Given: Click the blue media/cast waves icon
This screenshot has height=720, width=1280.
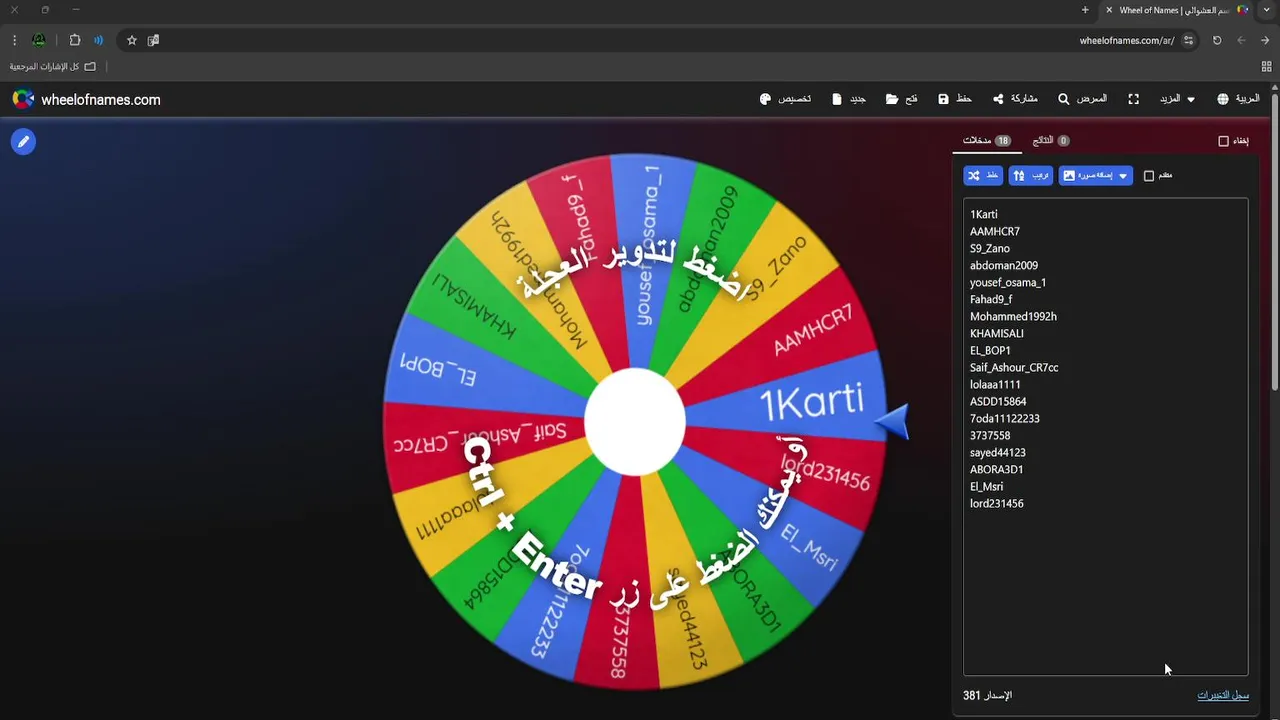Looking at the screenshot, I should (99, 40).
